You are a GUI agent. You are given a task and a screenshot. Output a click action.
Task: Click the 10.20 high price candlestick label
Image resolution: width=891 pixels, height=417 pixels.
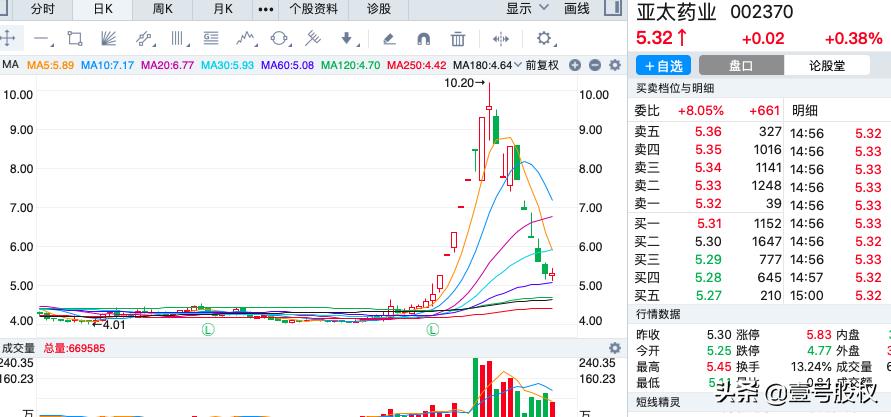(464, 84)
